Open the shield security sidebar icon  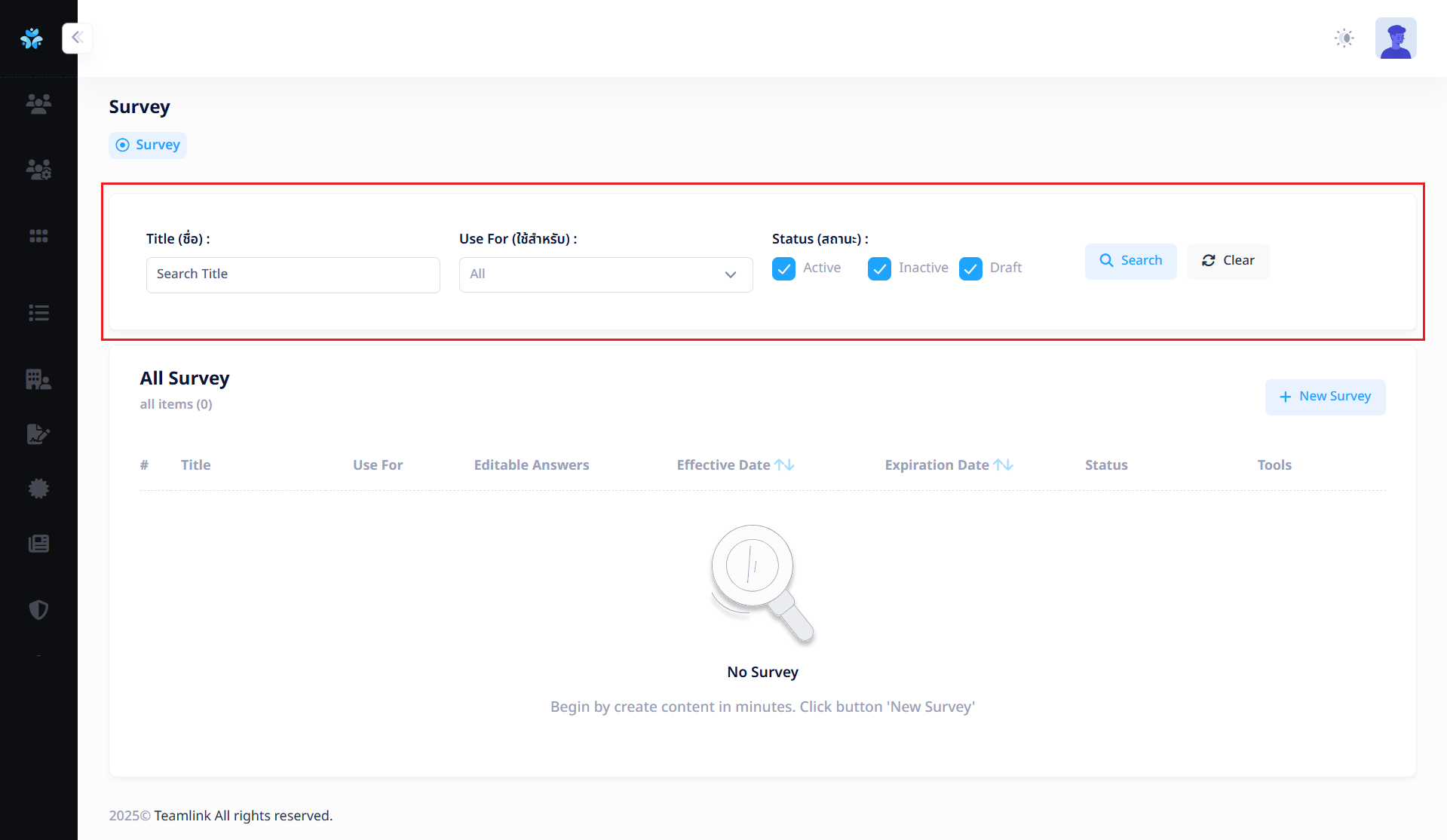click(x=38, y=609)
